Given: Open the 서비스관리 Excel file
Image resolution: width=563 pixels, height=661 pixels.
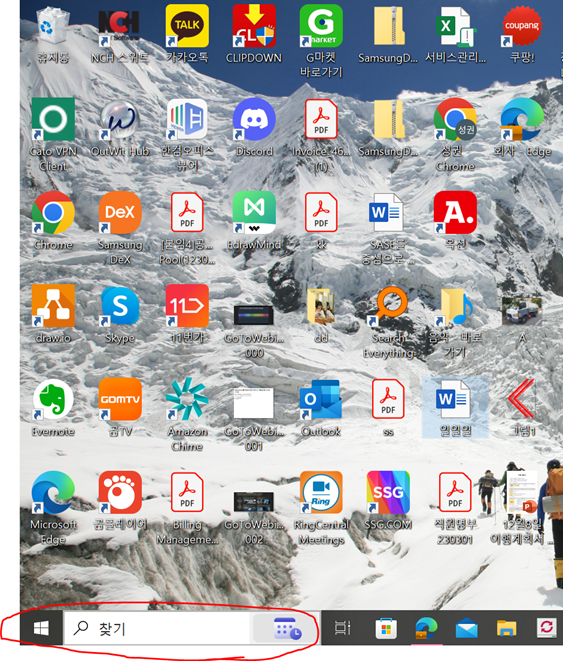Looking at the screenshot, I should pyautogui.click(x=455, y=26).
